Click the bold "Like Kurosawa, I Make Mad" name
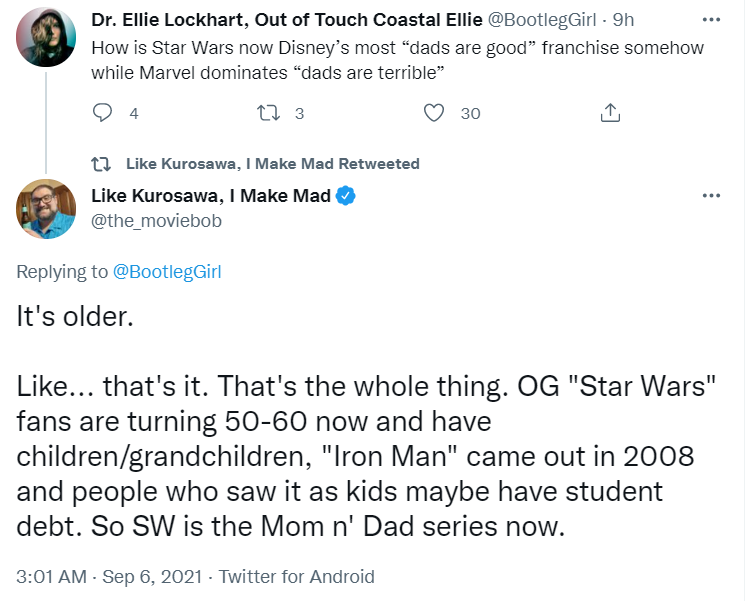Viewport: 751px width, 601px height. click(210, 196)
